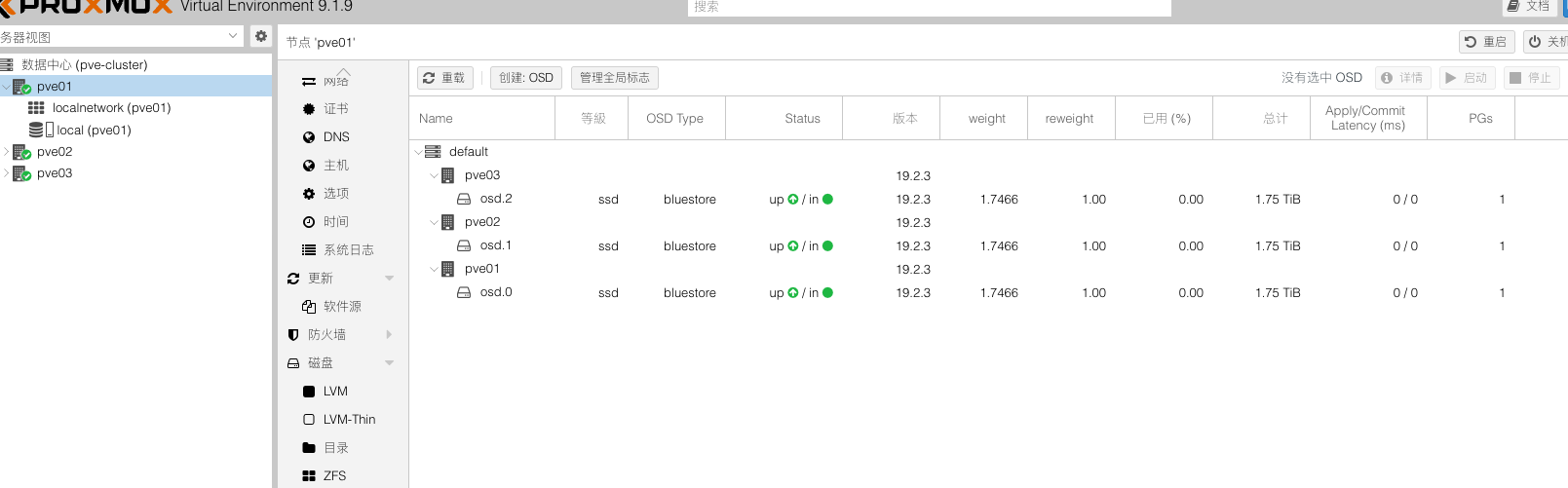
Task: Click the osd.0 disk icon
Action: tap(465, 292)
